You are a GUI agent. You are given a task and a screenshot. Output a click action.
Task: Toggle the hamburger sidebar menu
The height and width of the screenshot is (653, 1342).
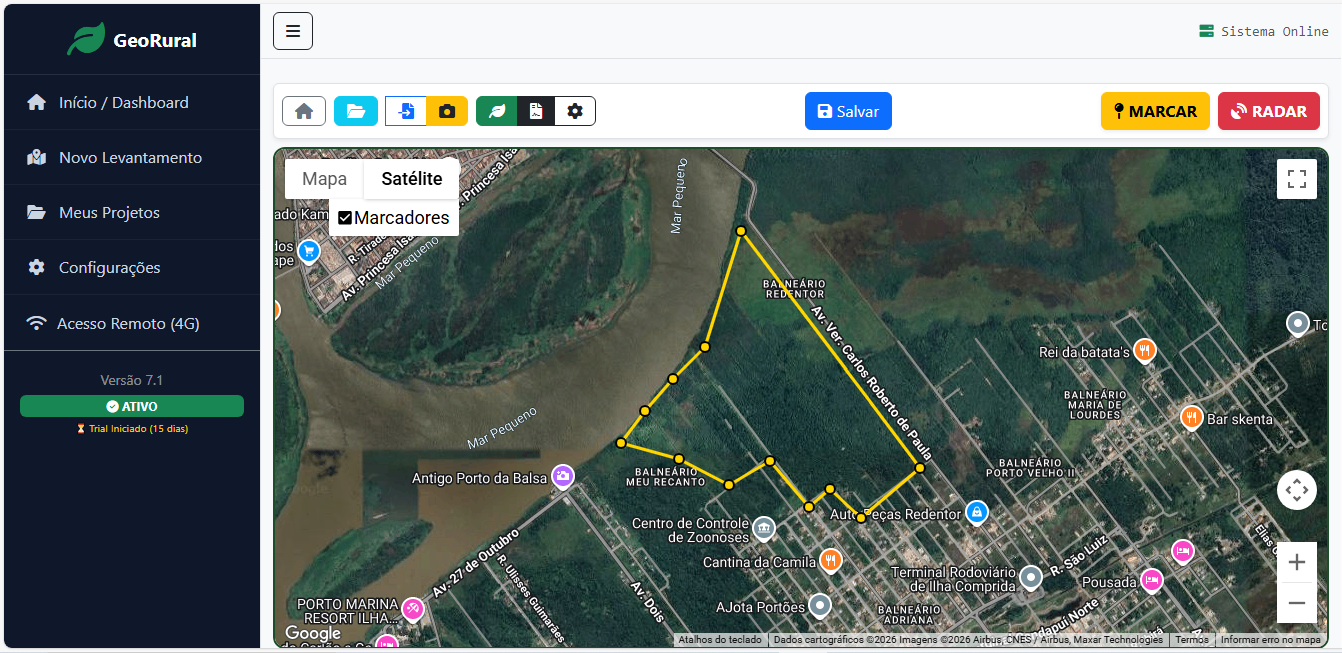293,31
